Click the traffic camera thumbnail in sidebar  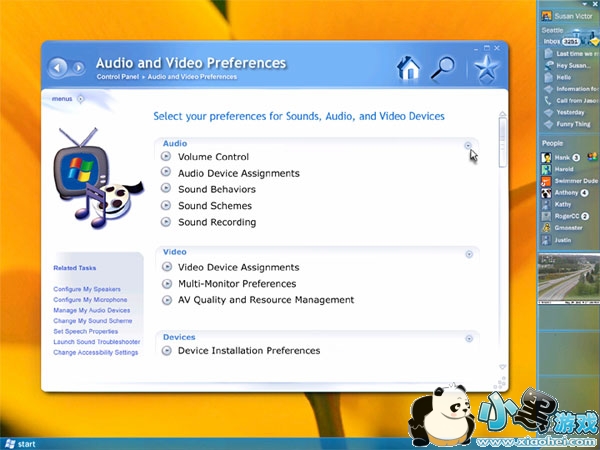566,277
